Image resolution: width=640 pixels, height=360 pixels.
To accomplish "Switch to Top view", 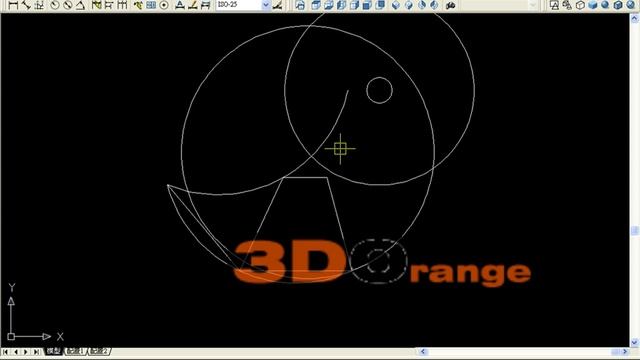I will point(316,5).
